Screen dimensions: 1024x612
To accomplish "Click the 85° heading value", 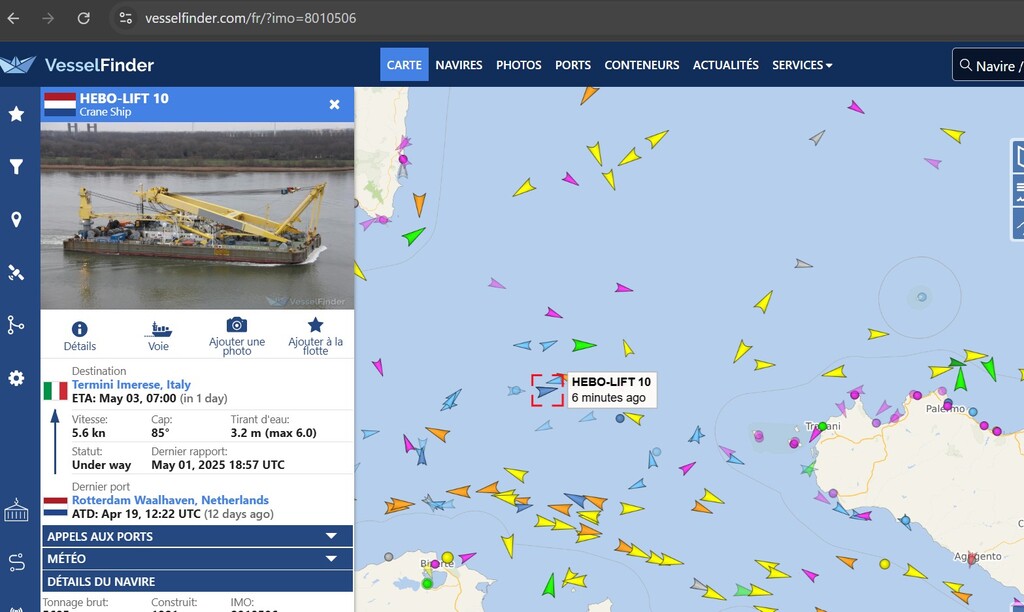I will 160,433.
